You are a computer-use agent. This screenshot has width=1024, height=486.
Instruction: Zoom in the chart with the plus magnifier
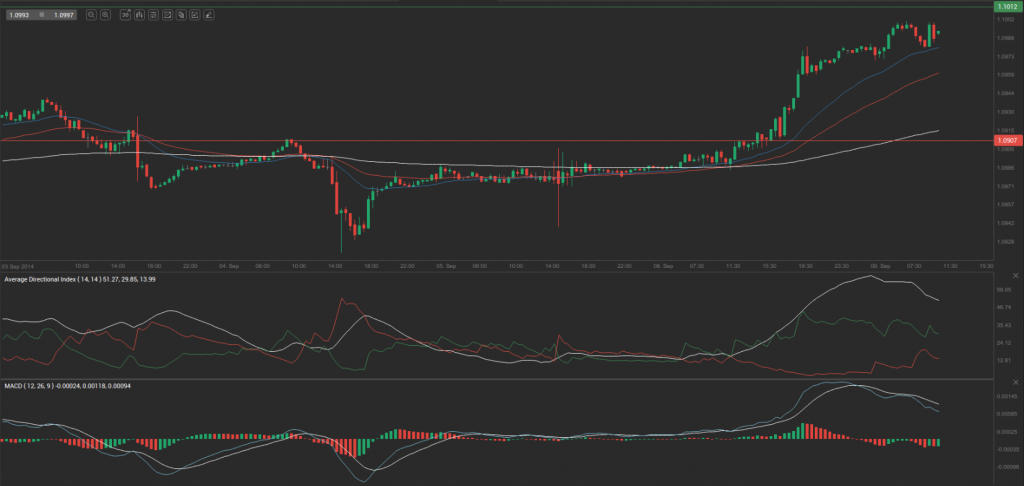(x=105, y=14)
